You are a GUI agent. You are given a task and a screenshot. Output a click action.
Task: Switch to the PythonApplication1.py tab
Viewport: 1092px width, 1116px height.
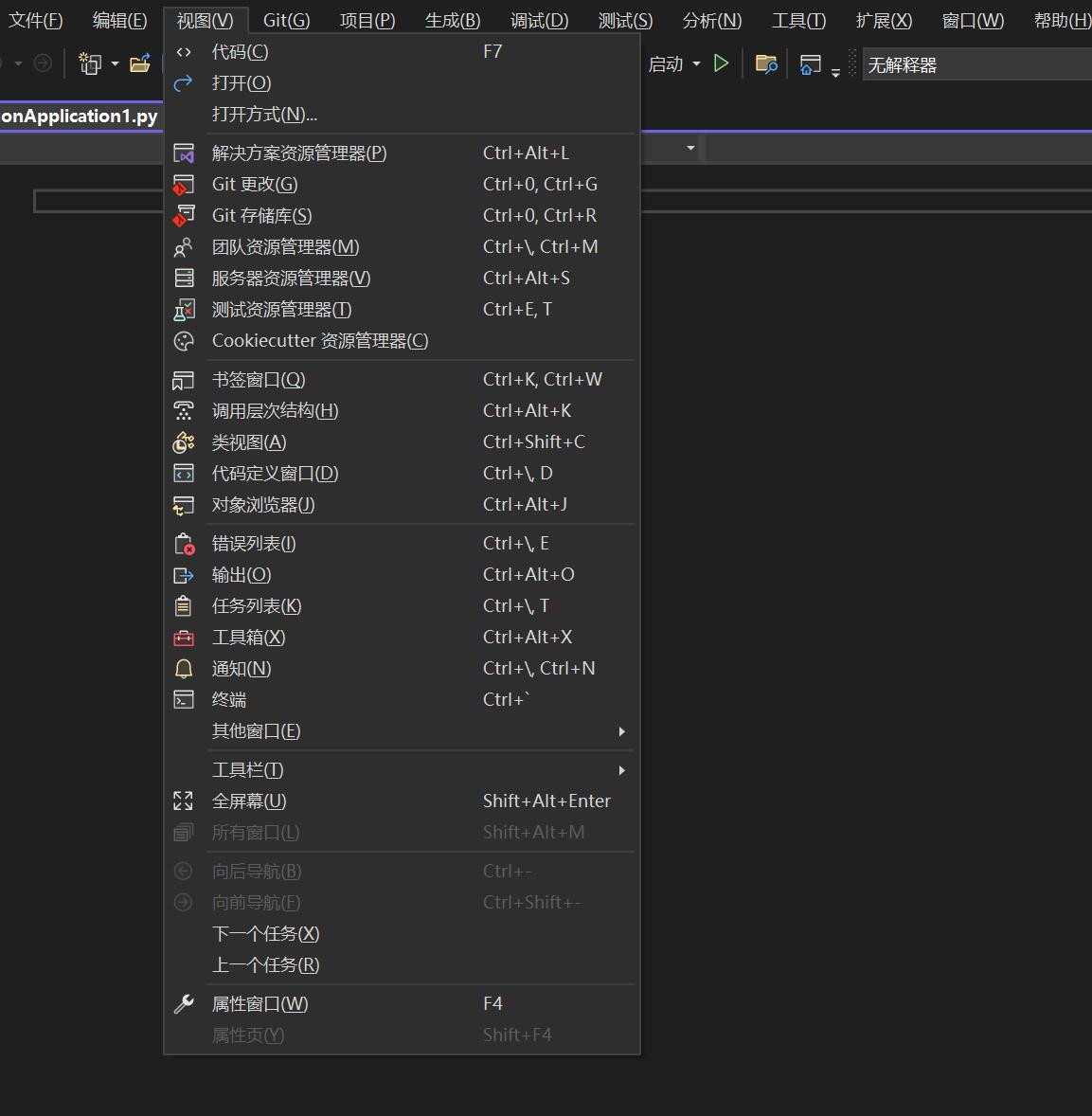(x=81, y=116)
